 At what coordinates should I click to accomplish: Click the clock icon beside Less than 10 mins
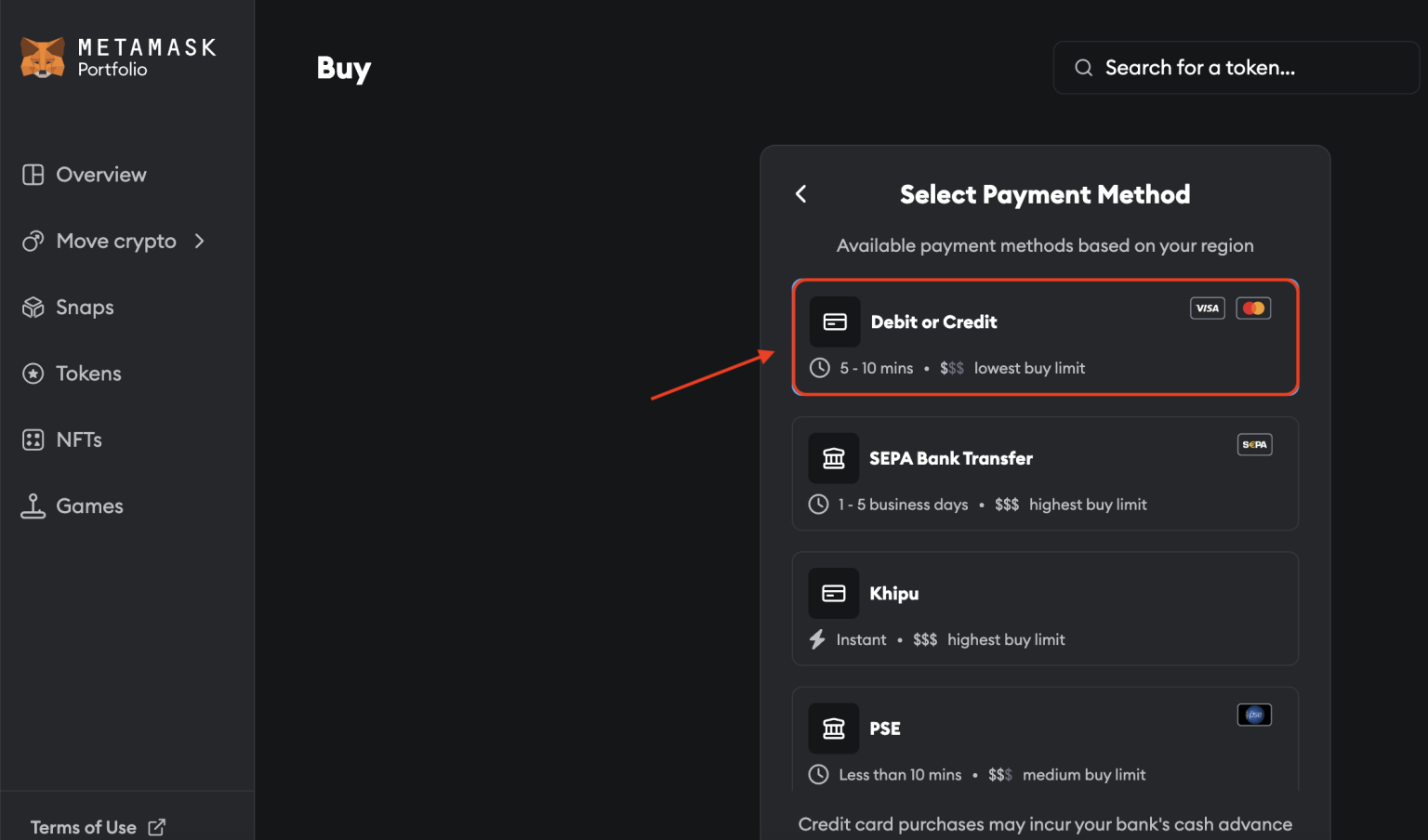pyautogui.click(x=818, y=774)
